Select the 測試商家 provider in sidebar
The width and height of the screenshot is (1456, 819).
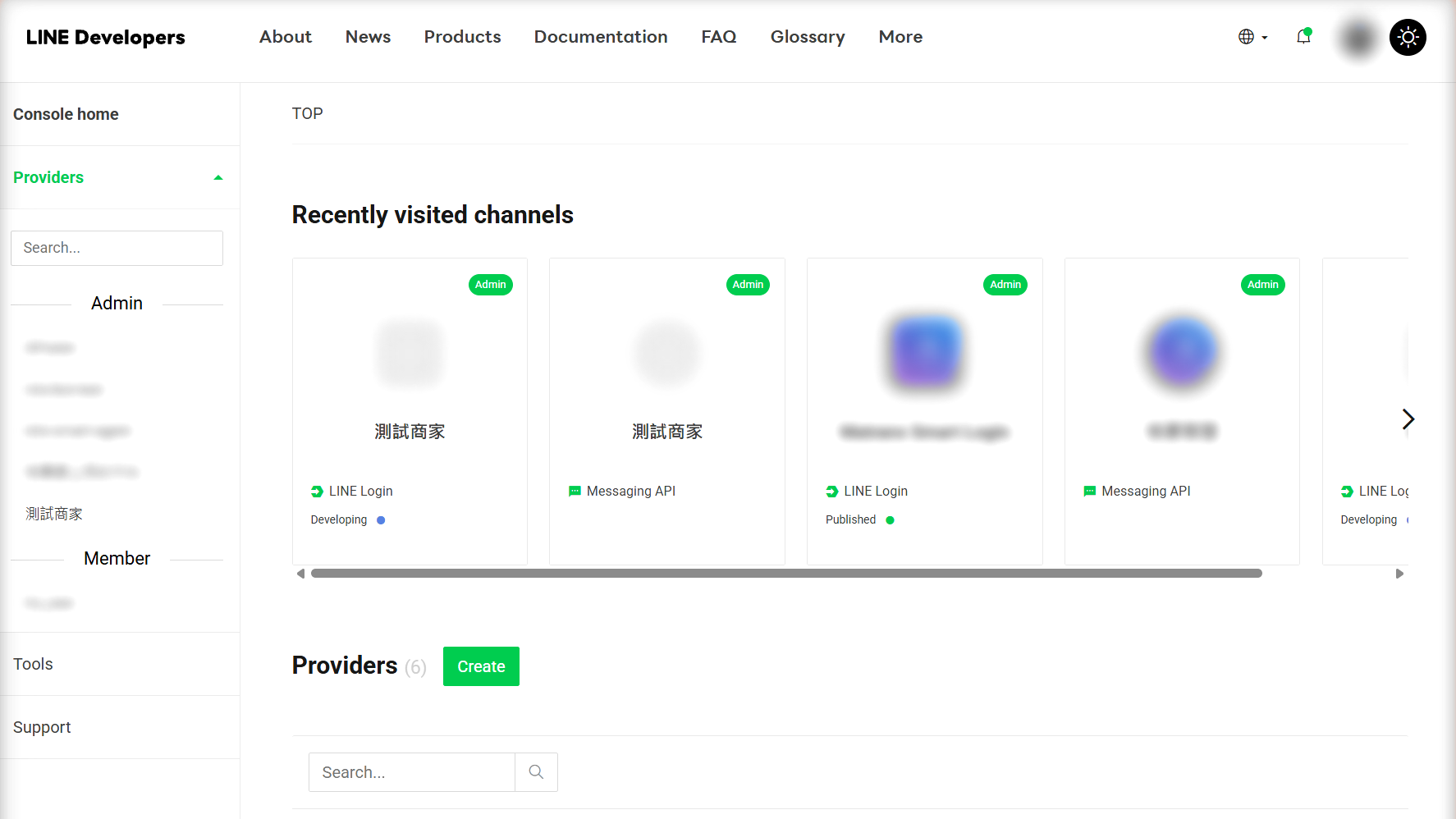pyautogui.click(x=54, y=514)
